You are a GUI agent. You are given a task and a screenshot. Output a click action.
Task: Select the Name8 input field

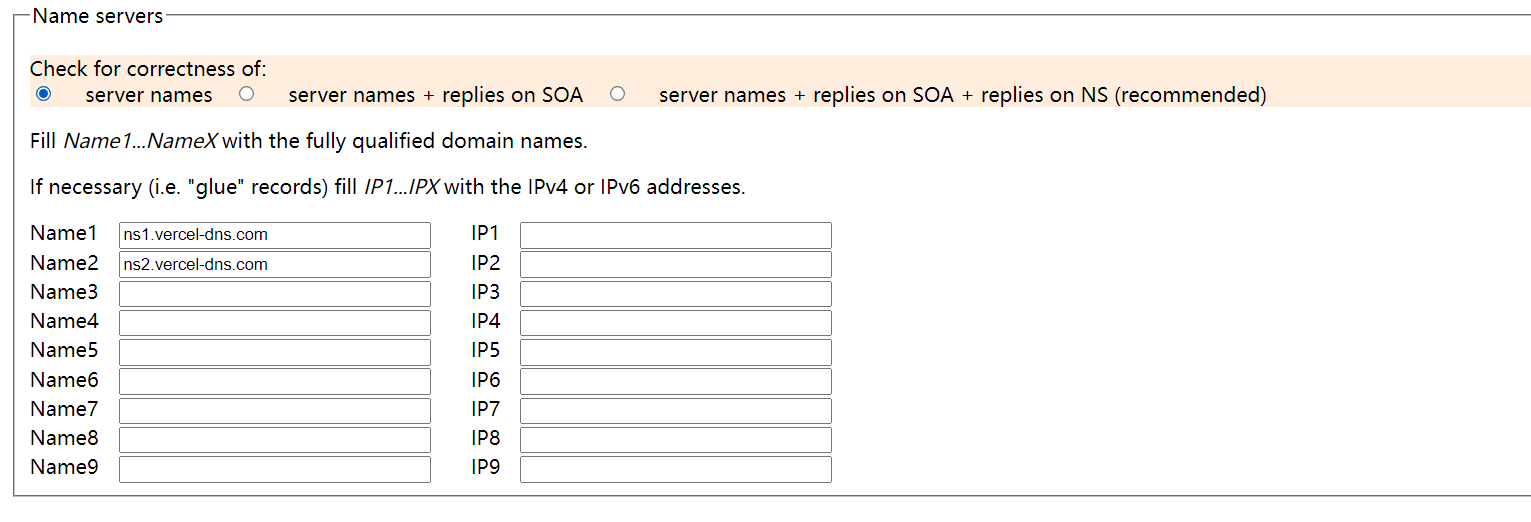point(274,439)
